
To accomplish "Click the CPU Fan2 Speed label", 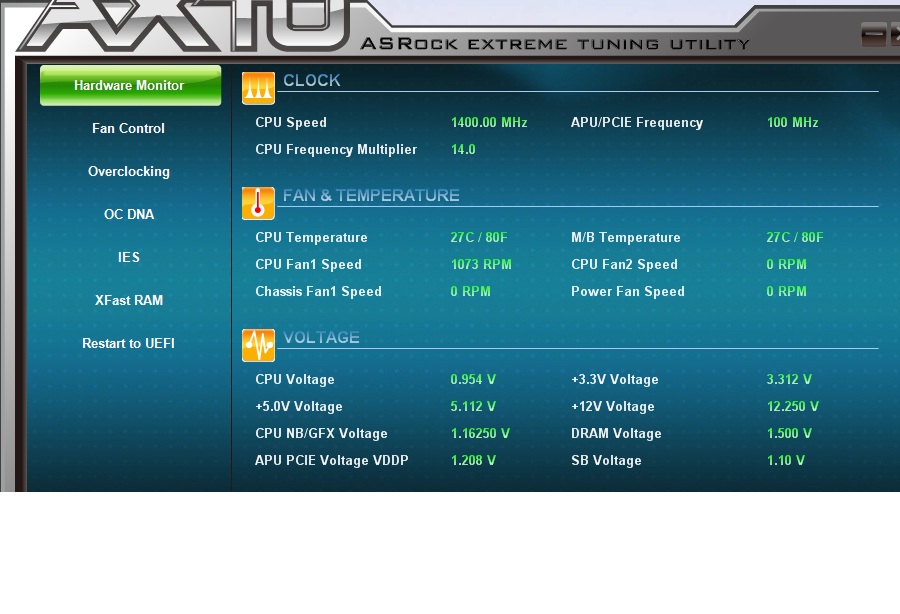I will pos(624,265).
